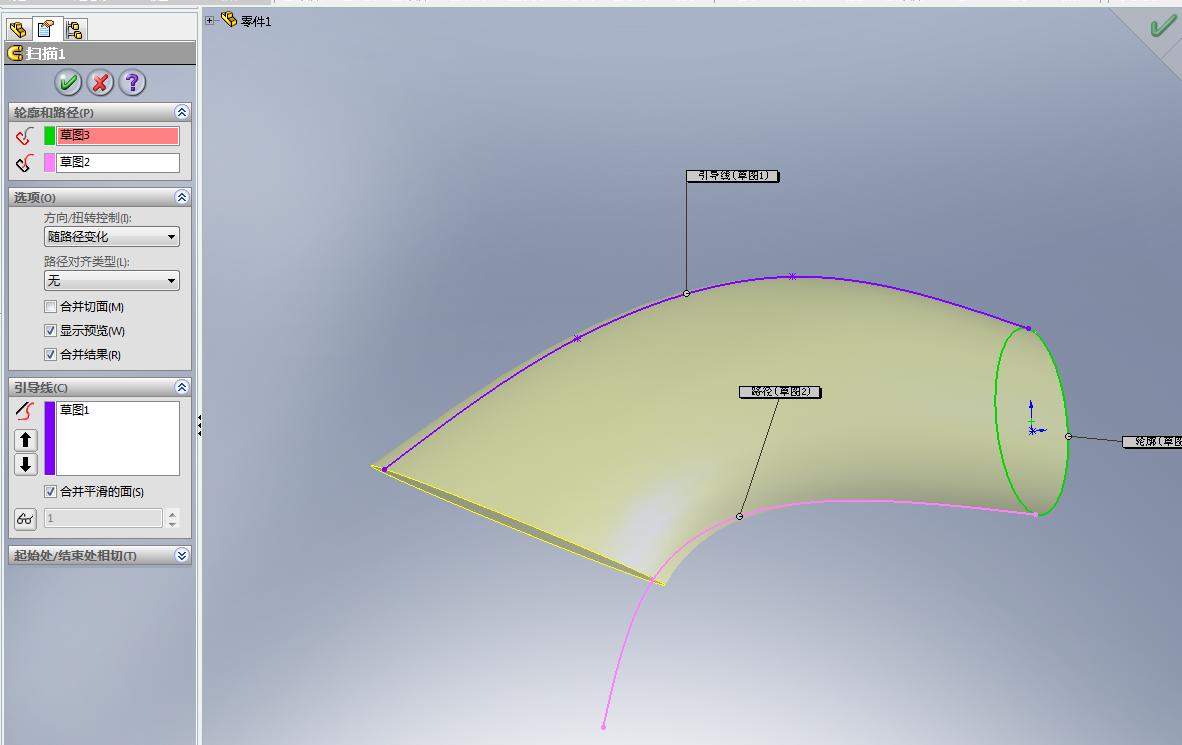Image resolution: width=1182 pixels, height=745 pixels.
Task: Click the 零件1 part icon in viewport
Action: point(229,20)
